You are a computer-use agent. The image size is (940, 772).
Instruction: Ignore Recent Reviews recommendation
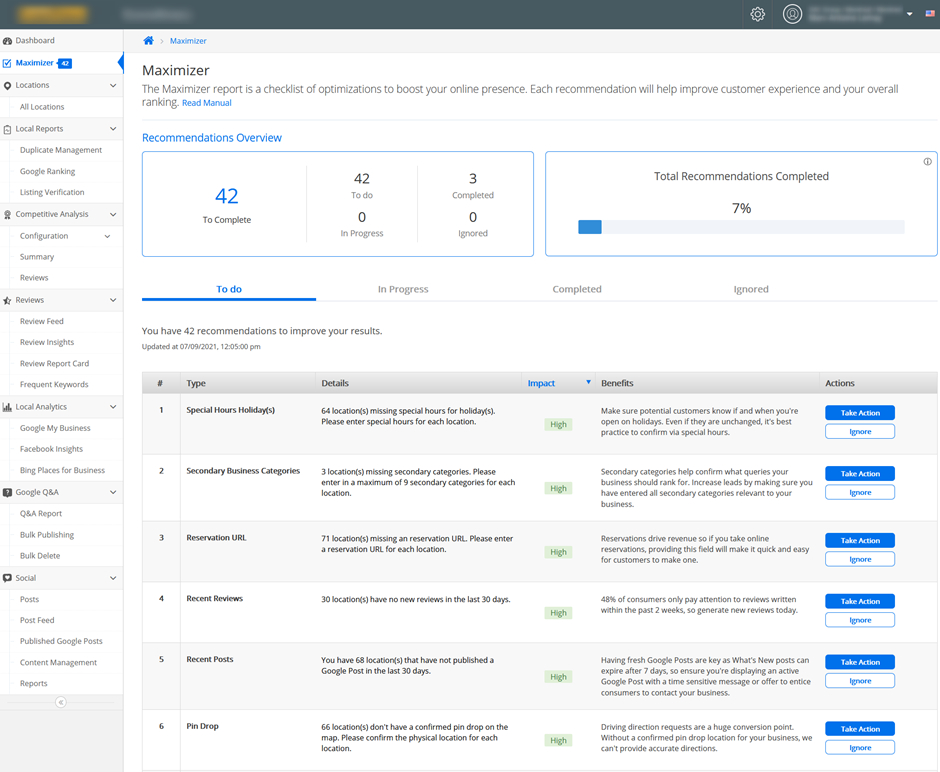(x=860, y=620)
